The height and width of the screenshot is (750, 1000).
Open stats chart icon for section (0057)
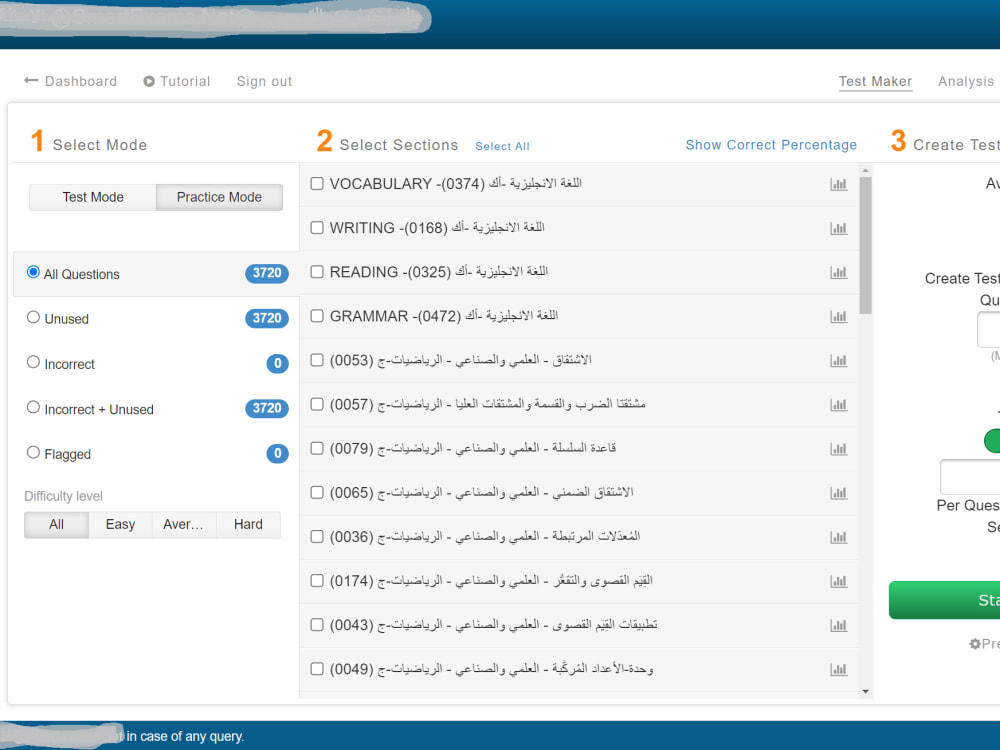click(839, 404)
